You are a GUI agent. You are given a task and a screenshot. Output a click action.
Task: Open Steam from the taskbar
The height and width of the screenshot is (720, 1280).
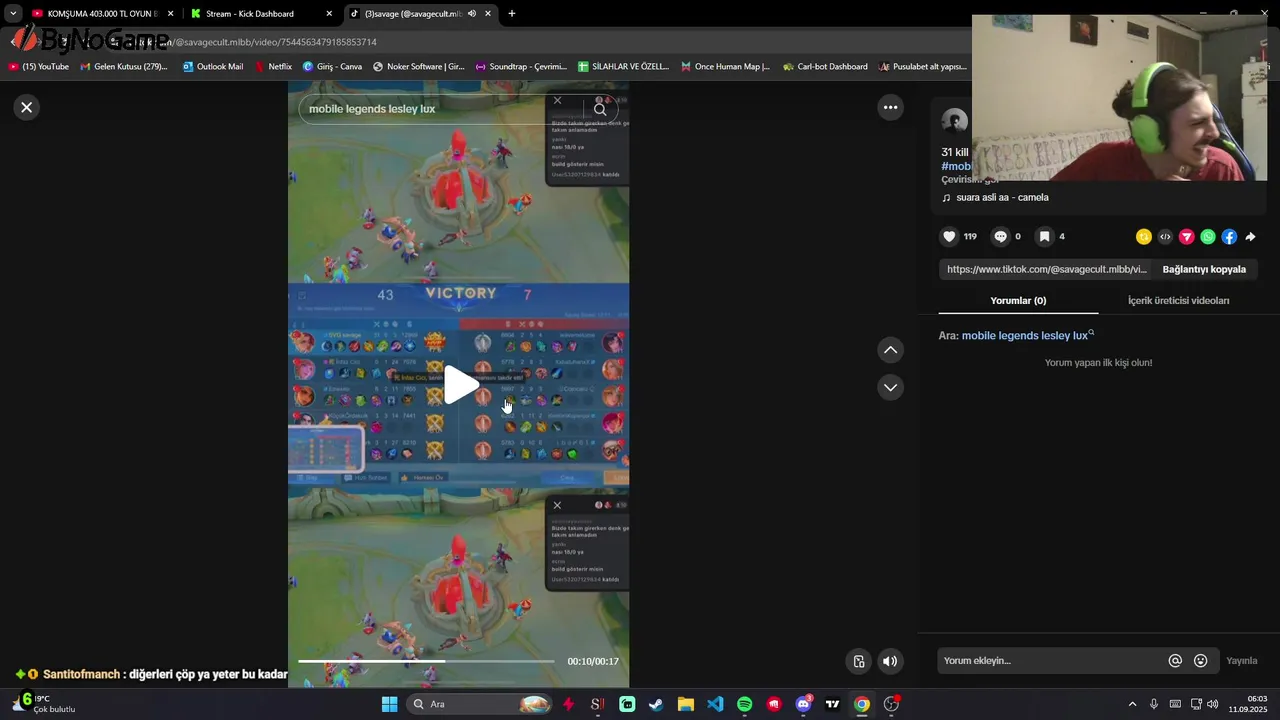click(656, 704)
